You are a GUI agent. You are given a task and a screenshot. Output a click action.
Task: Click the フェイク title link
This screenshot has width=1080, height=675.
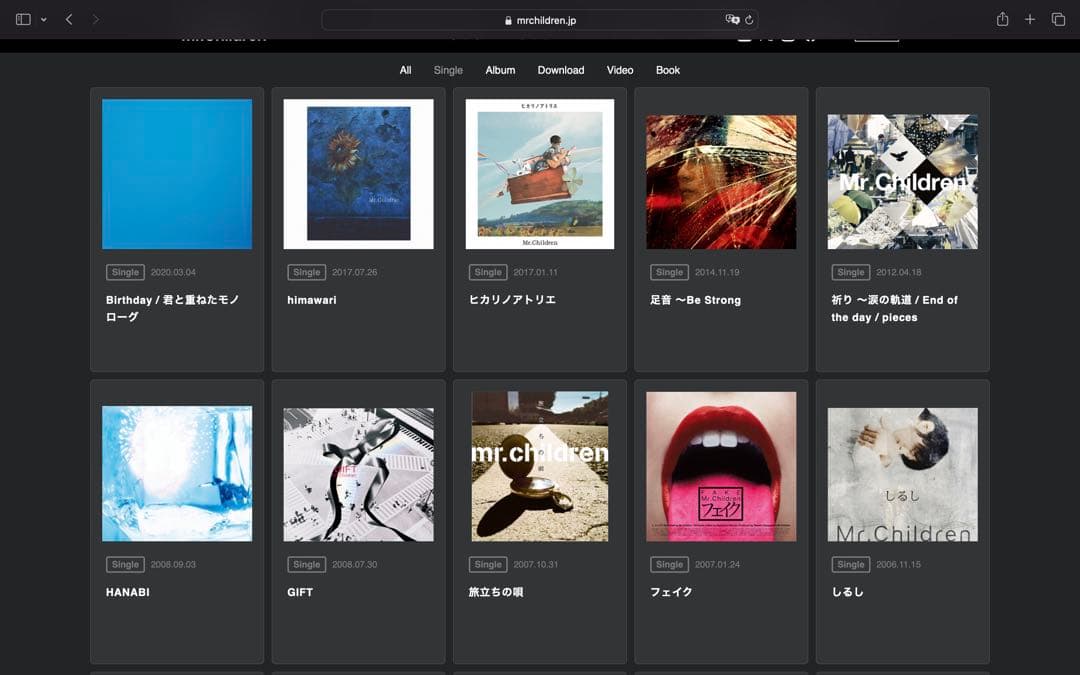[x=672, y=592]
